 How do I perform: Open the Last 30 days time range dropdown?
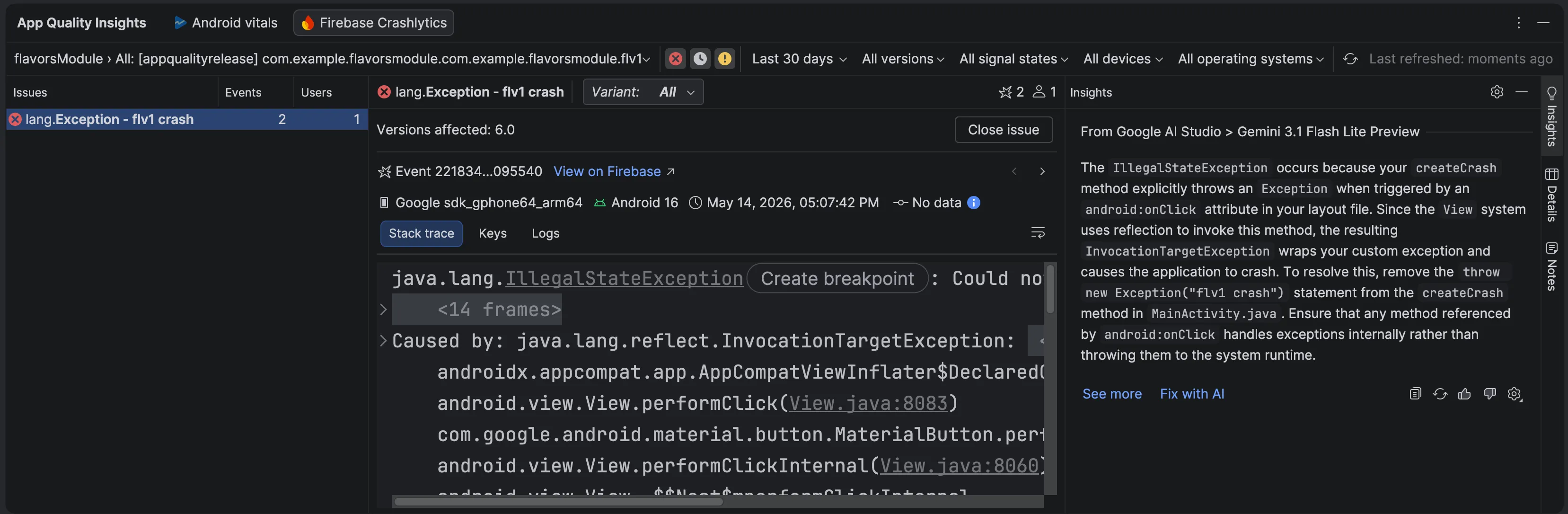799,59
